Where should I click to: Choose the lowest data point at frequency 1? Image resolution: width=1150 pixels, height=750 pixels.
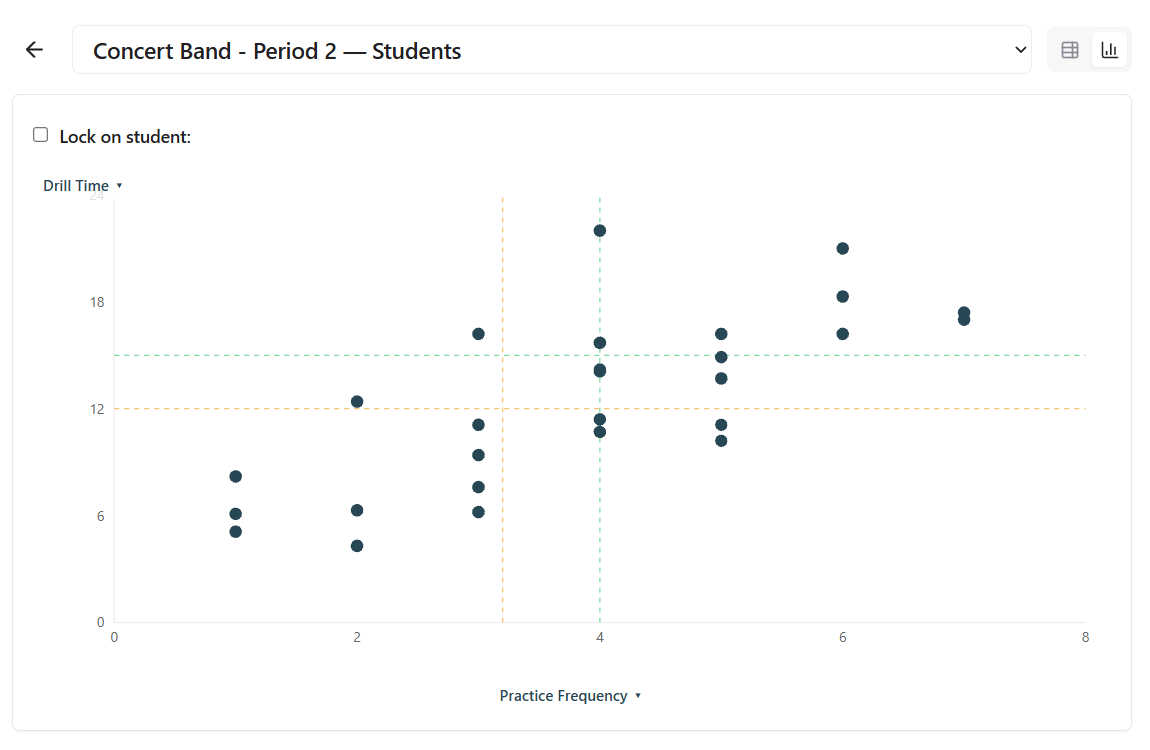coord(236,532)
